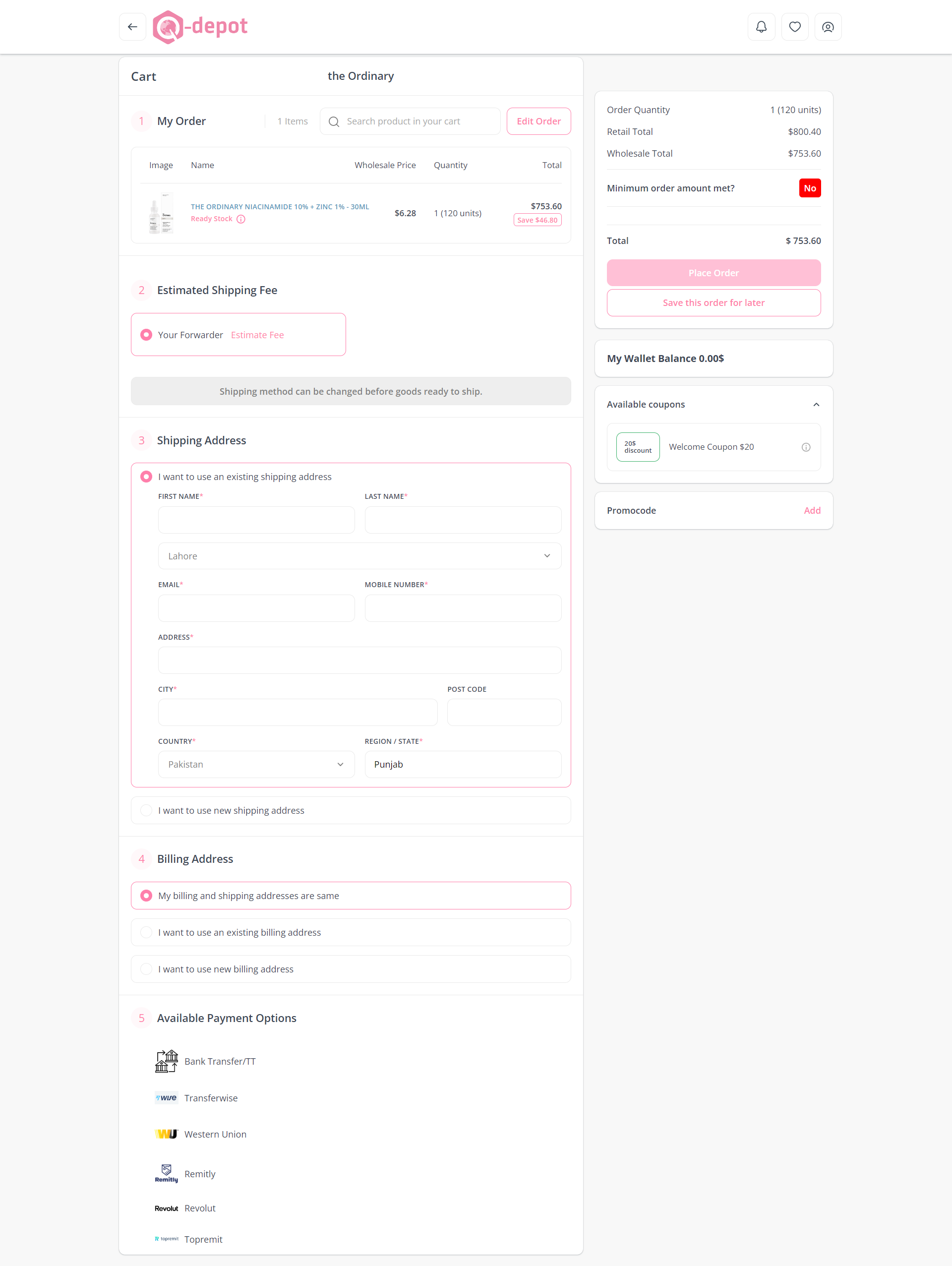Click the red No minimum order badge
Image resolution: width=952 pixels, height=1266 pixels.
810,188
